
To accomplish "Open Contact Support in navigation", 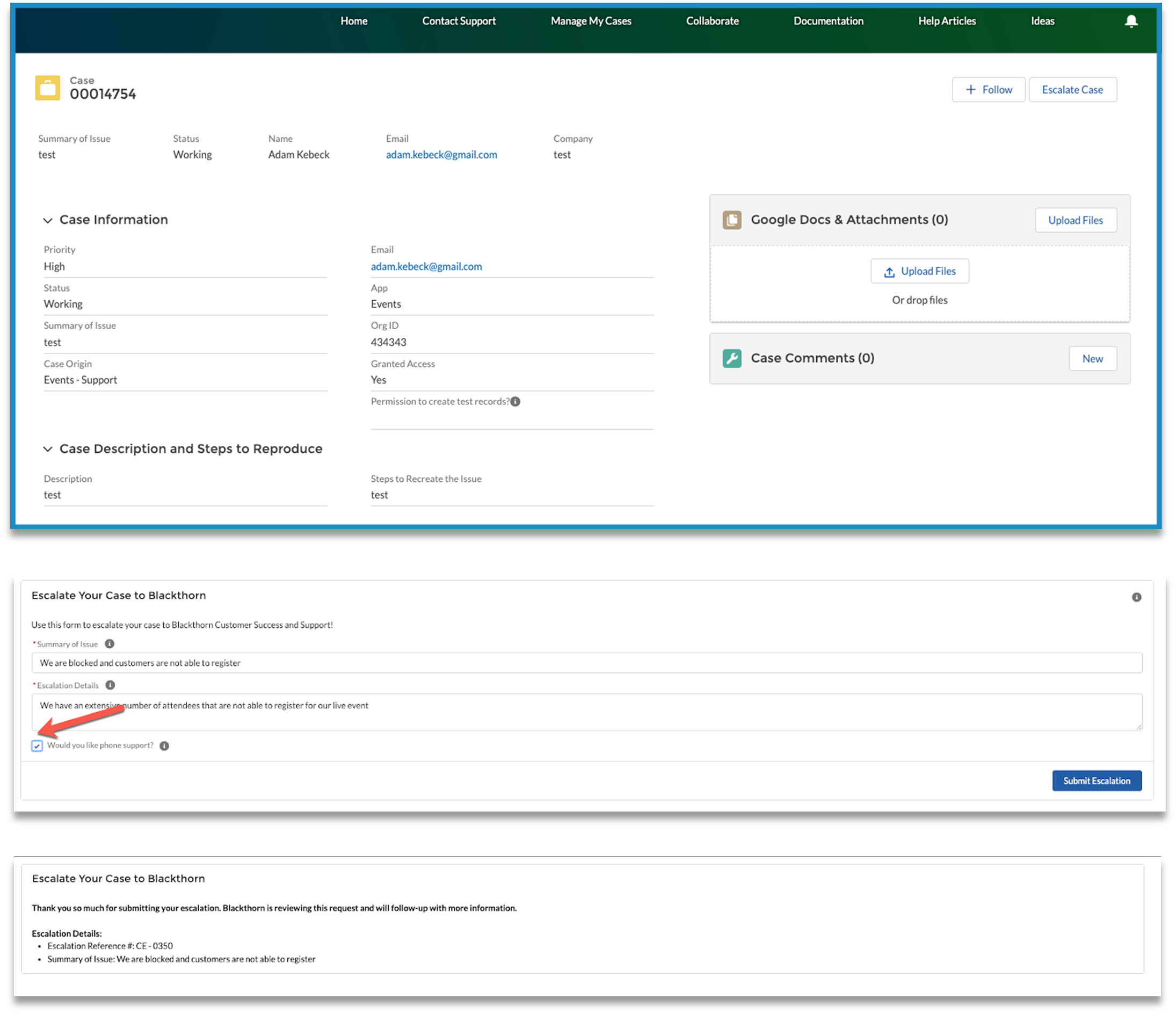I will pos(459,21).
